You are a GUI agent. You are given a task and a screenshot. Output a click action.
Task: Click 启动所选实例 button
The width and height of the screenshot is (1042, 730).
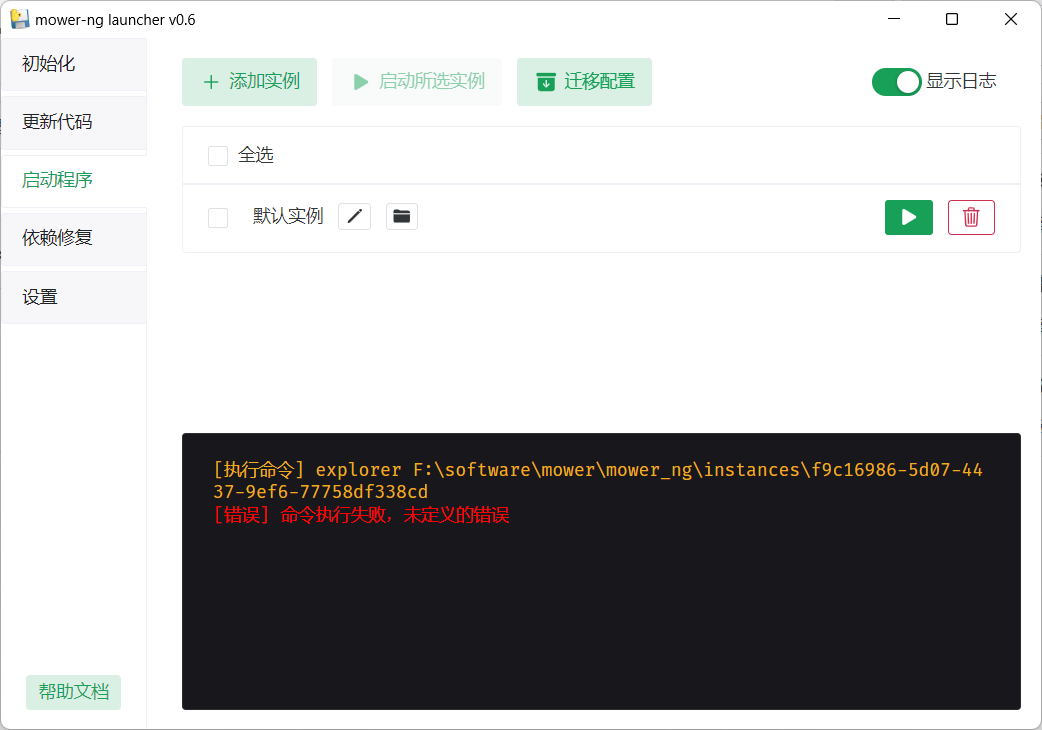(417, 82)
